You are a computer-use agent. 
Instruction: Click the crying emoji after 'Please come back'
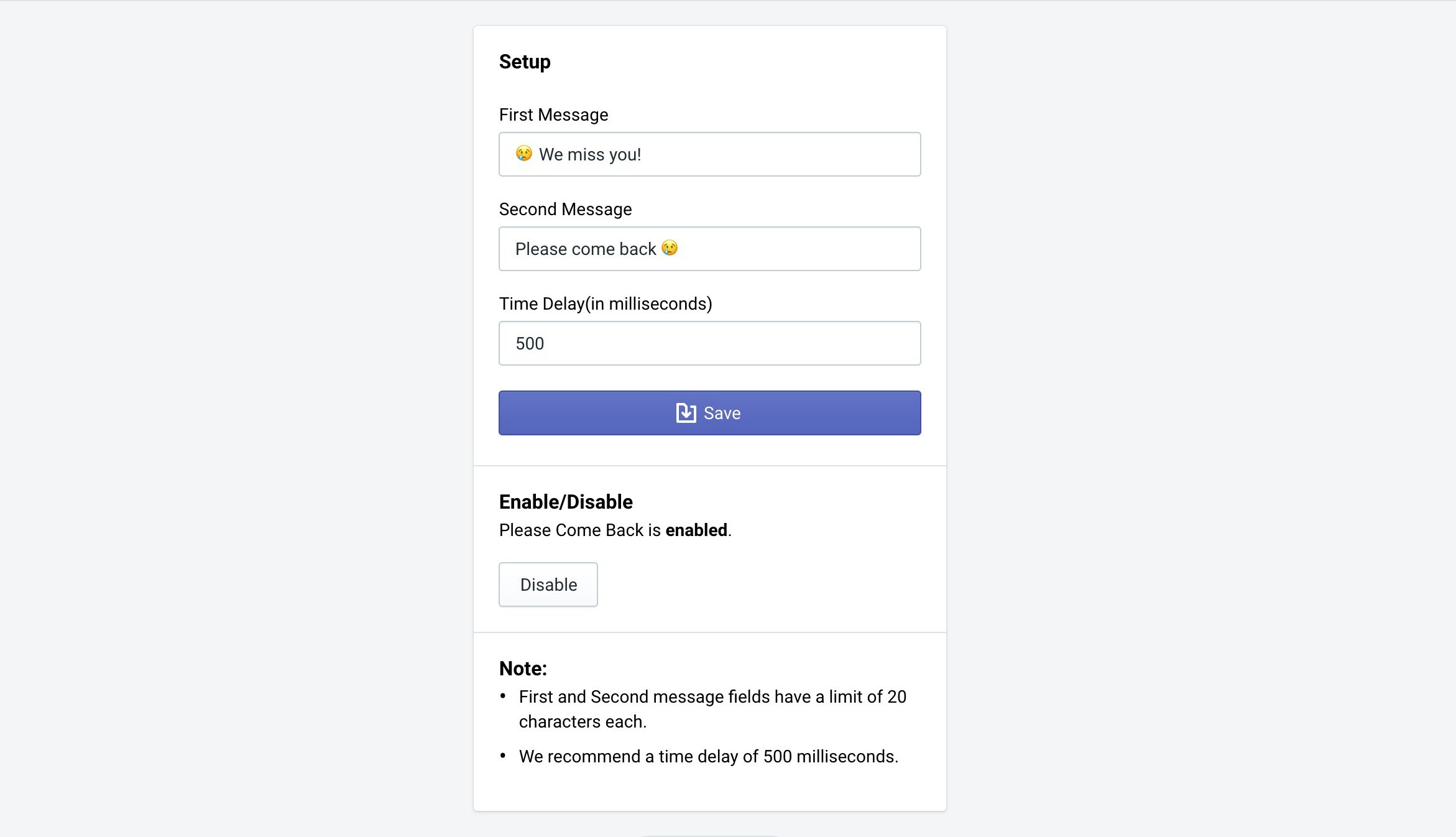pos(670,248)
